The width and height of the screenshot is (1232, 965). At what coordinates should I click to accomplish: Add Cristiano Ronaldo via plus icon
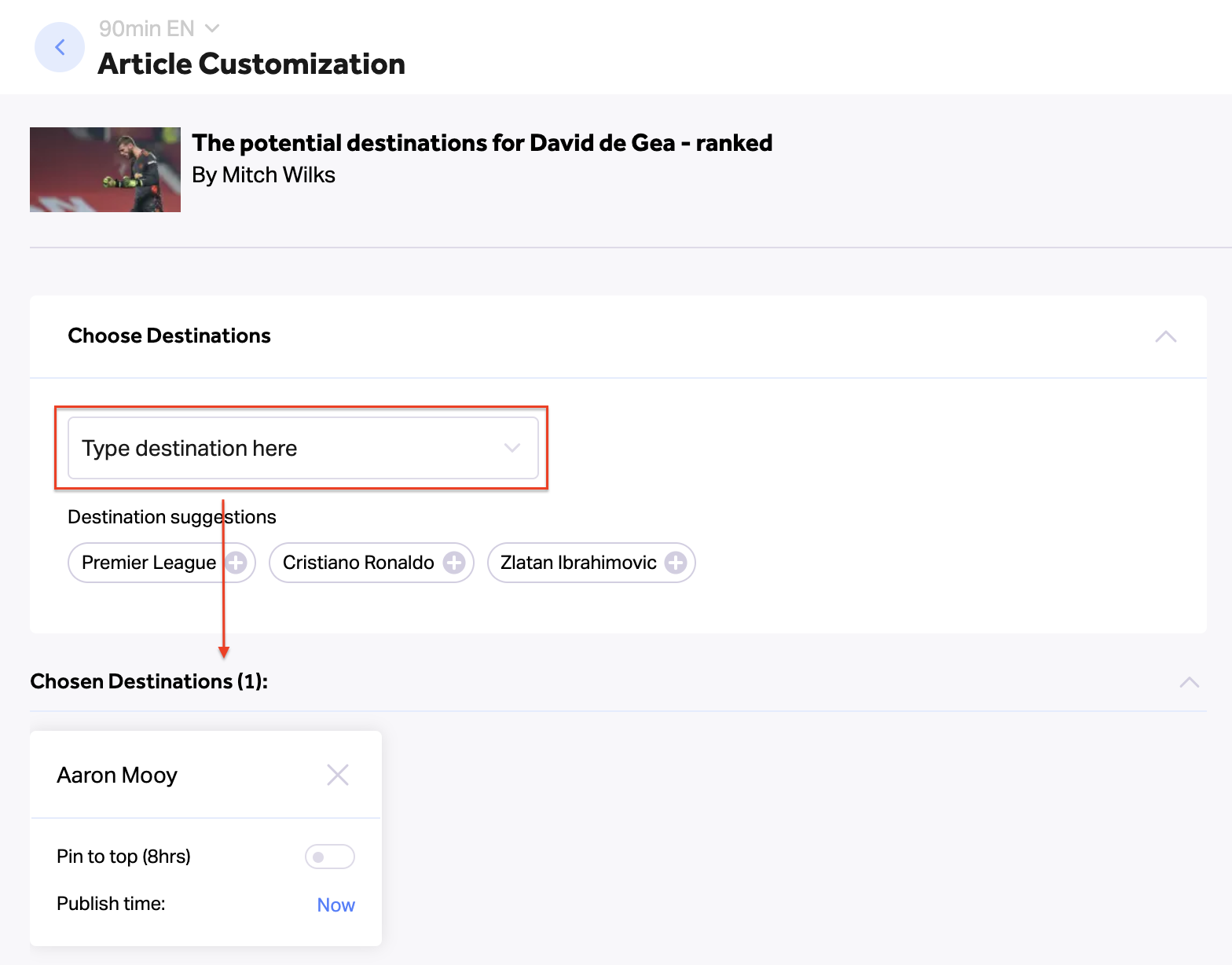click(454, 563)
